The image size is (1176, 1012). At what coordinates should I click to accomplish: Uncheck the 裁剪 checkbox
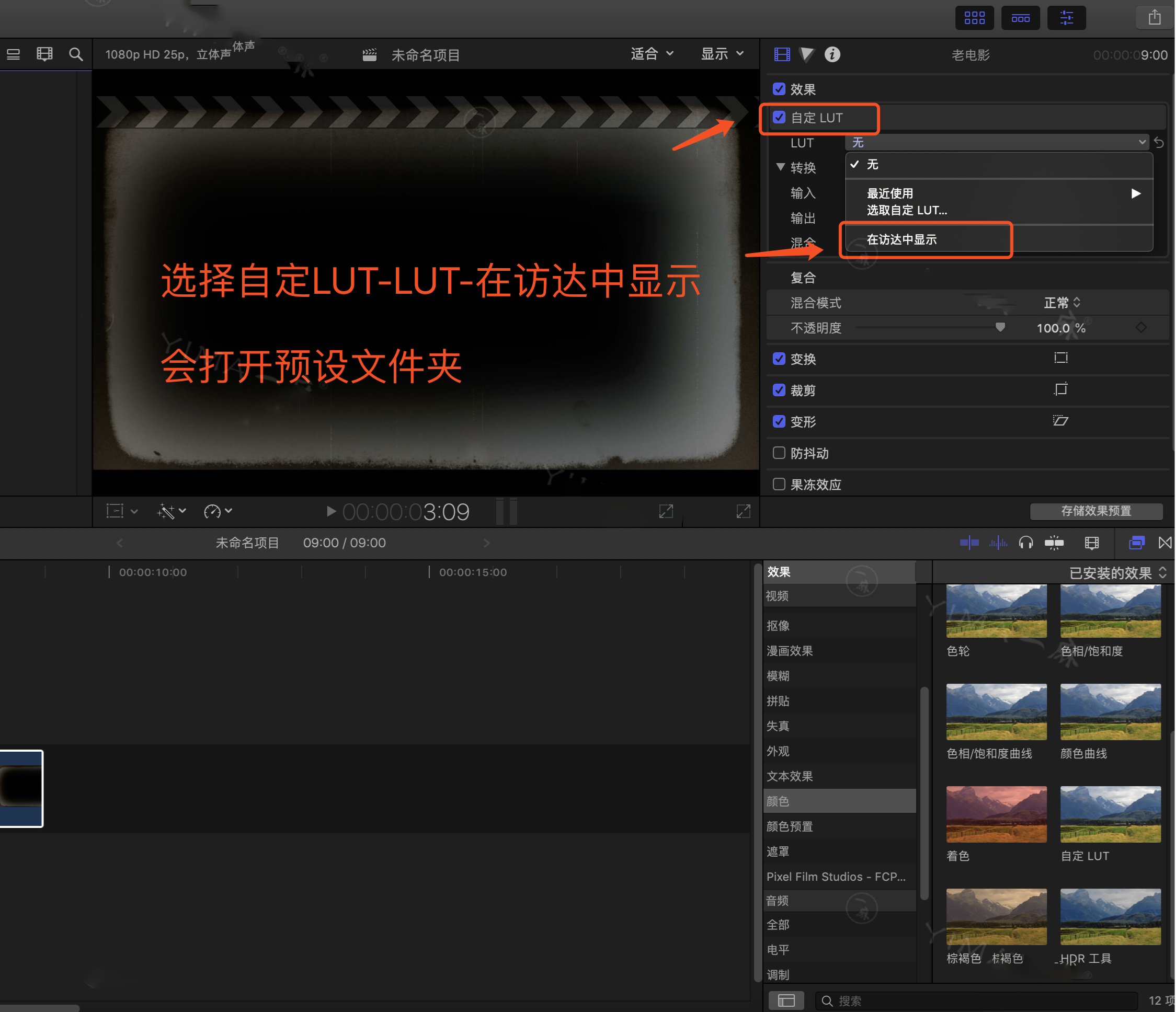779,390
